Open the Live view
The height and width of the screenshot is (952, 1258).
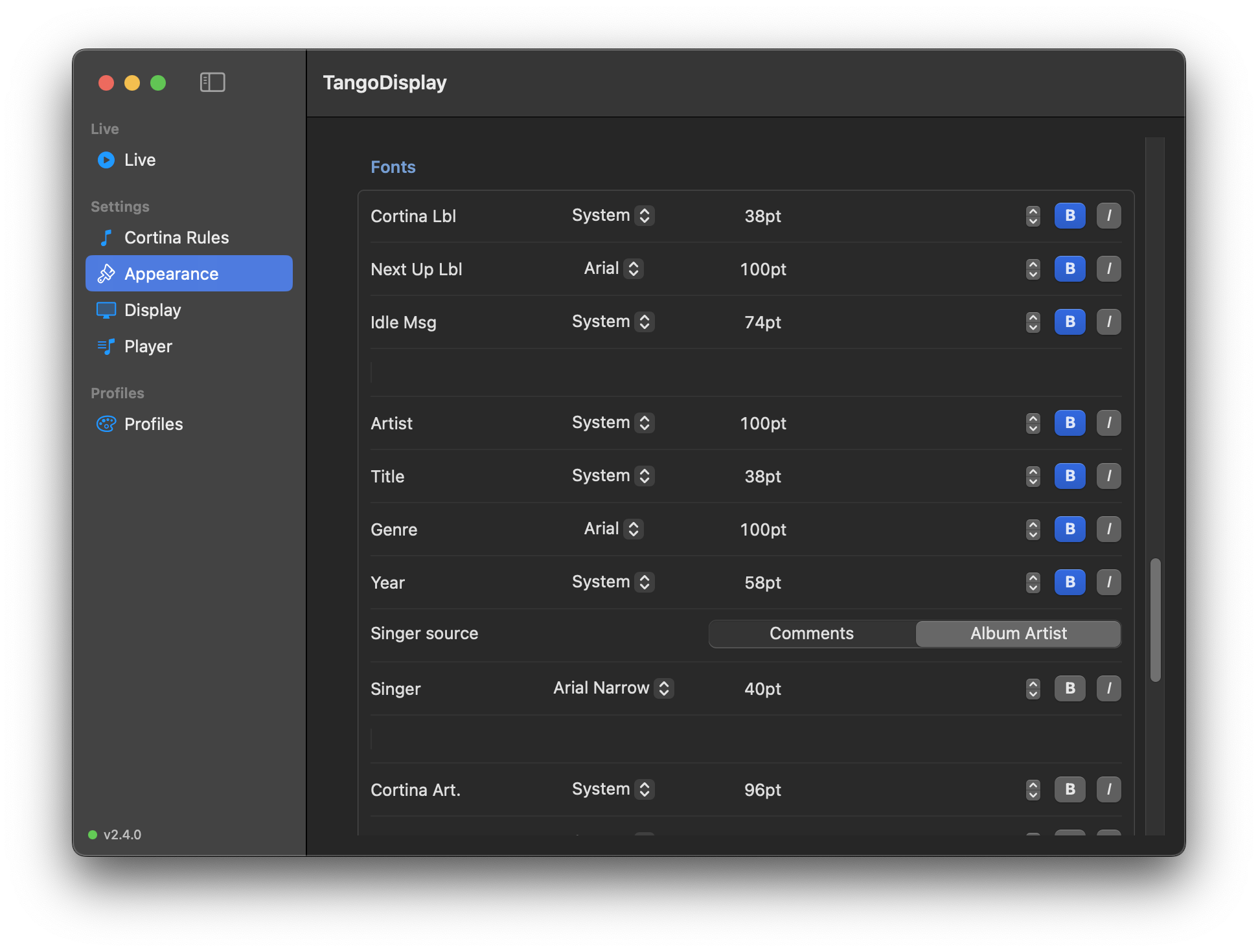(189, 160)
